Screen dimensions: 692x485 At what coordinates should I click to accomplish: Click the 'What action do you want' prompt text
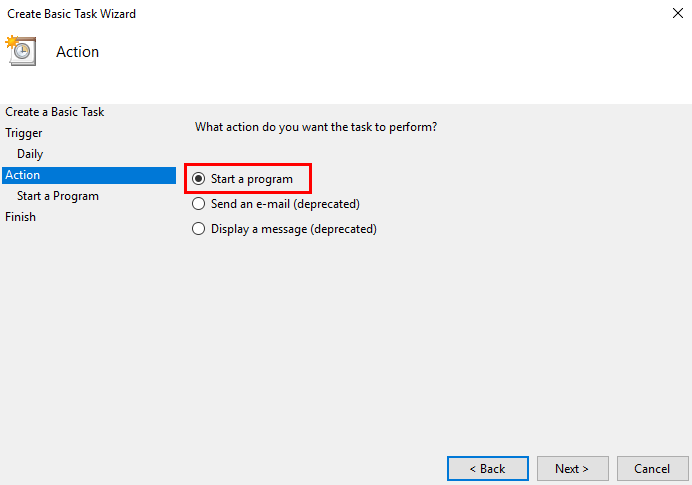click(x=316, y=128)
